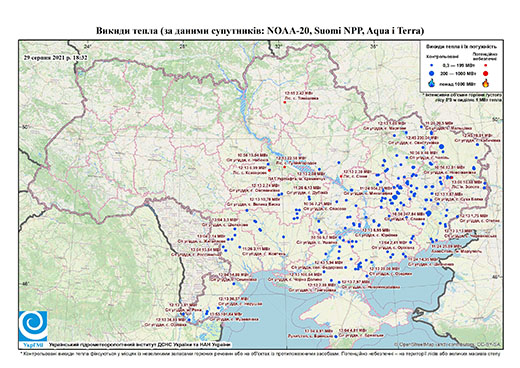Select the blue flame legend icon
Screen dimensions: 520x368
click(x=431, y=83)
